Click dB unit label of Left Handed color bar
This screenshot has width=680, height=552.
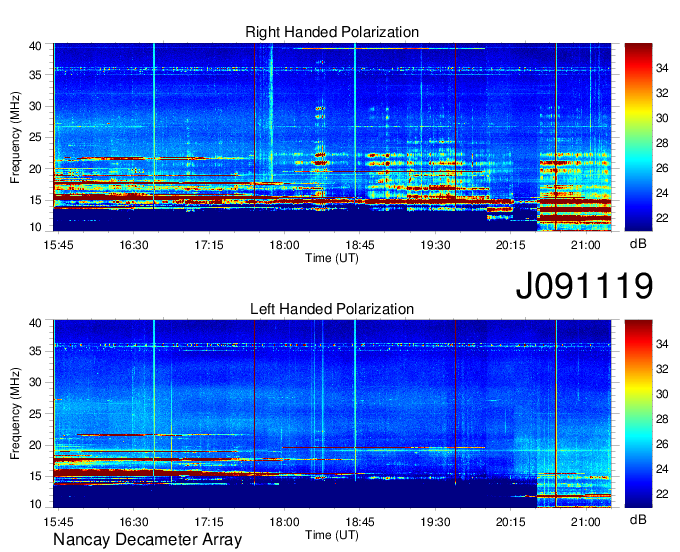coord(638,520)
